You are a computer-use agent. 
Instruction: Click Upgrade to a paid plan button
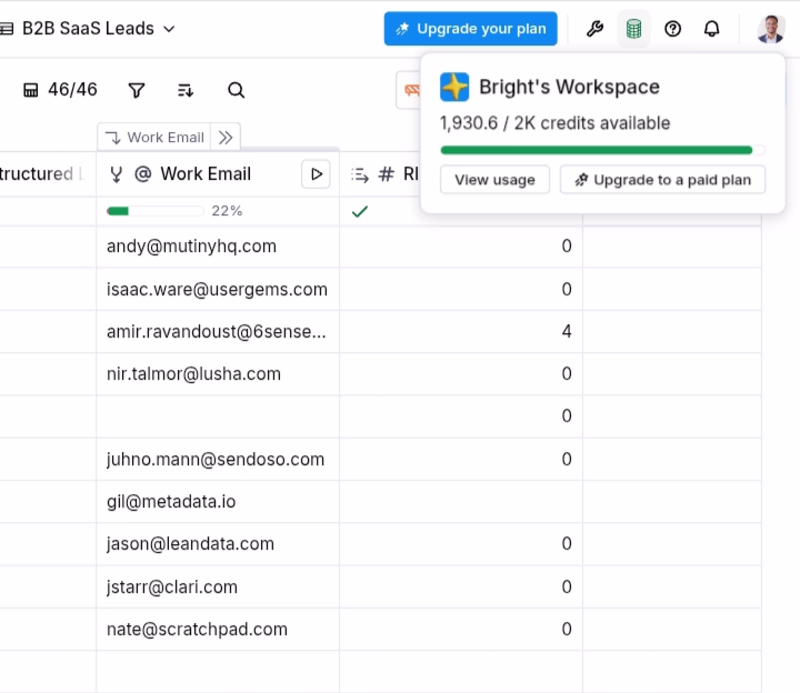coord(662,180)
